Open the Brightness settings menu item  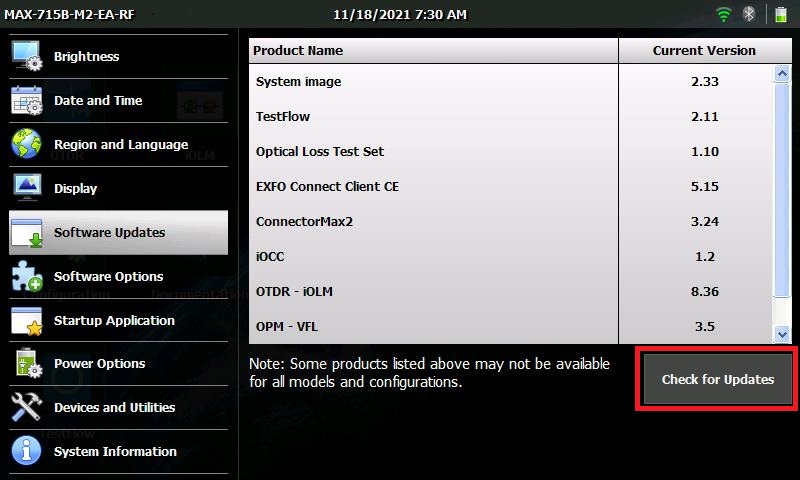[x=118, y=57]
